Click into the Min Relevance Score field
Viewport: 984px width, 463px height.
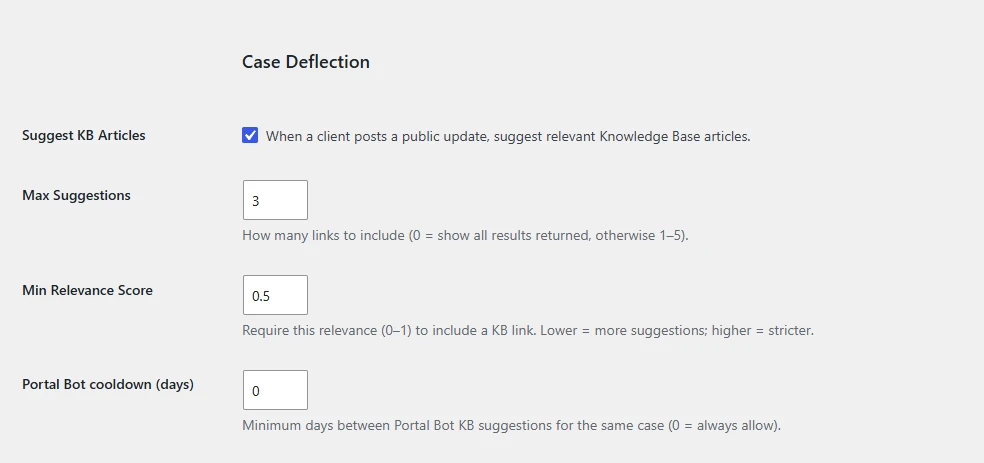pyautogui.click(x=275, y=295)
